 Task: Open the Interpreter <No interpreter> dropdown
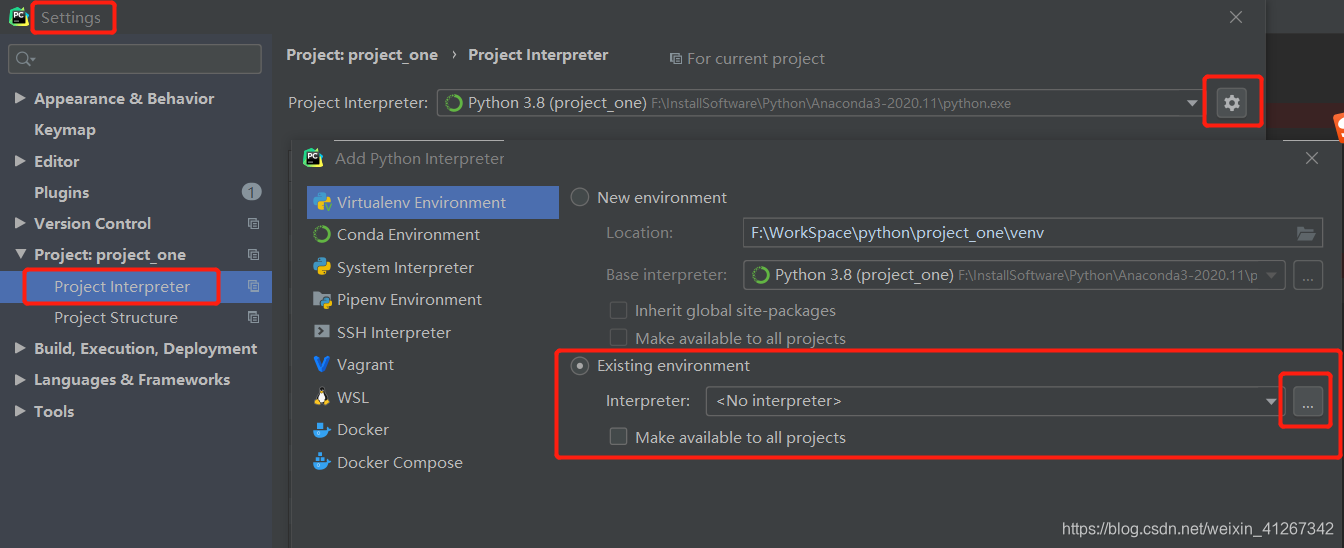coord(995,401)
